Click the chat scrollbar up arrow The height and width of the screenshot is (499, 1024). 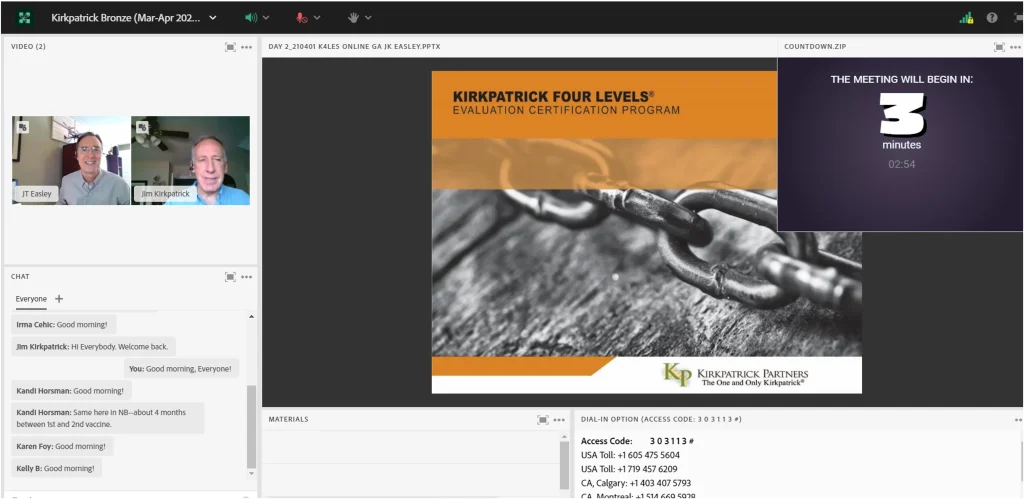click(251, 317)
